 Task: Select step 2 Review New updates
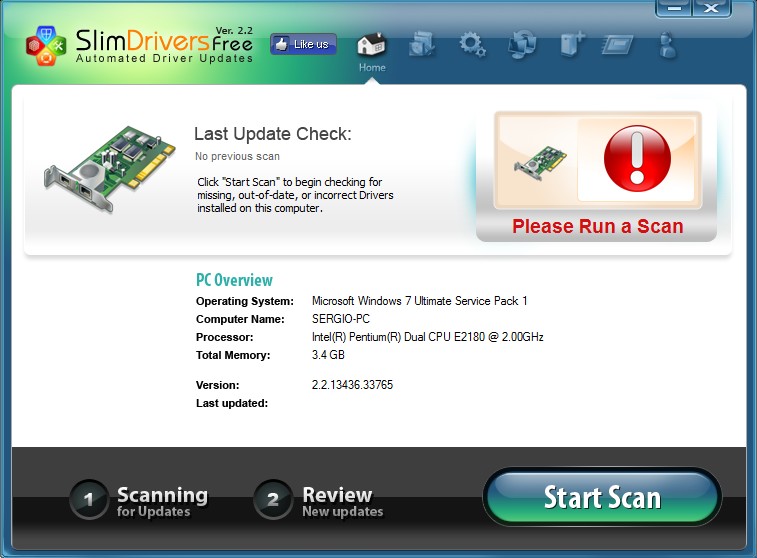tap(320, 501)
